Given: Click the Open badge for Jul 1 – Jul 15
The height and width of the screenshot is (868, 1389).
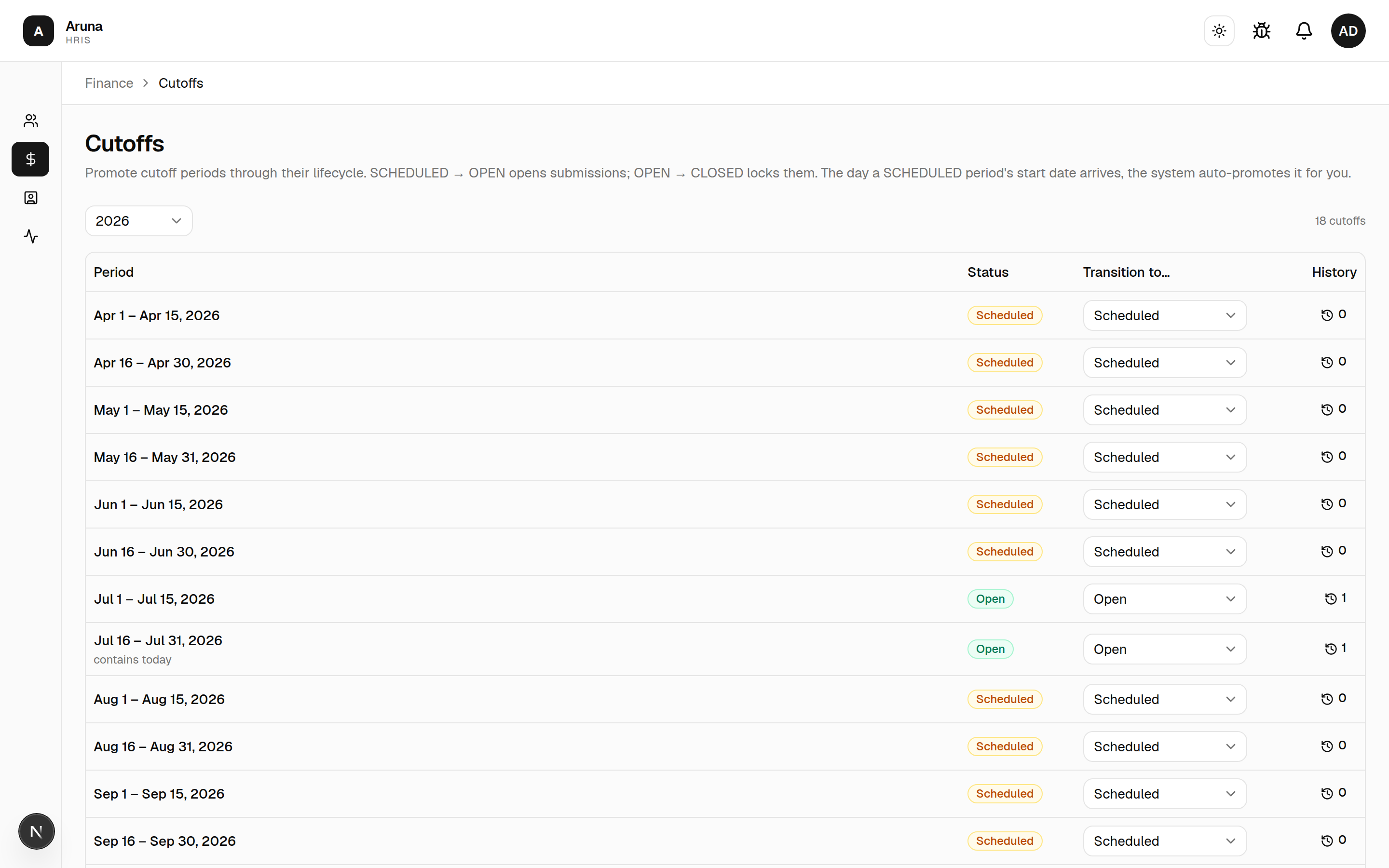Looking at the screenshot, I should pyautogui.click(x=990, y=599).
